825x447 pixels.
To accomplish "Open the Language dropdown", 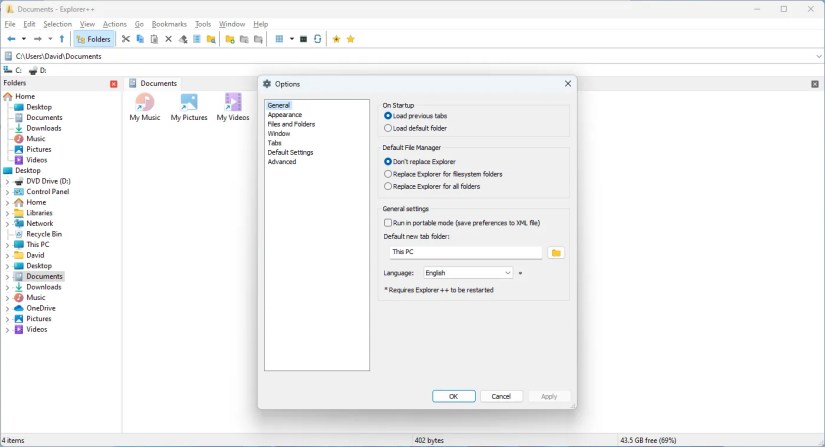I will (468, 273).
